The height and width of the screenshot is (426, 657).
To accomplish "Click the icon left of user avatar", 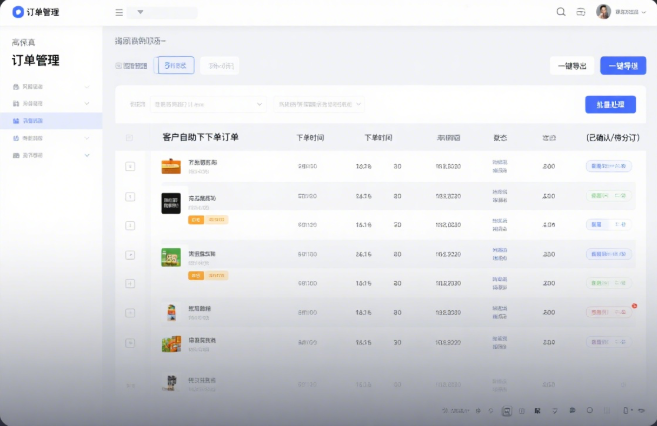I will [581, 12].
